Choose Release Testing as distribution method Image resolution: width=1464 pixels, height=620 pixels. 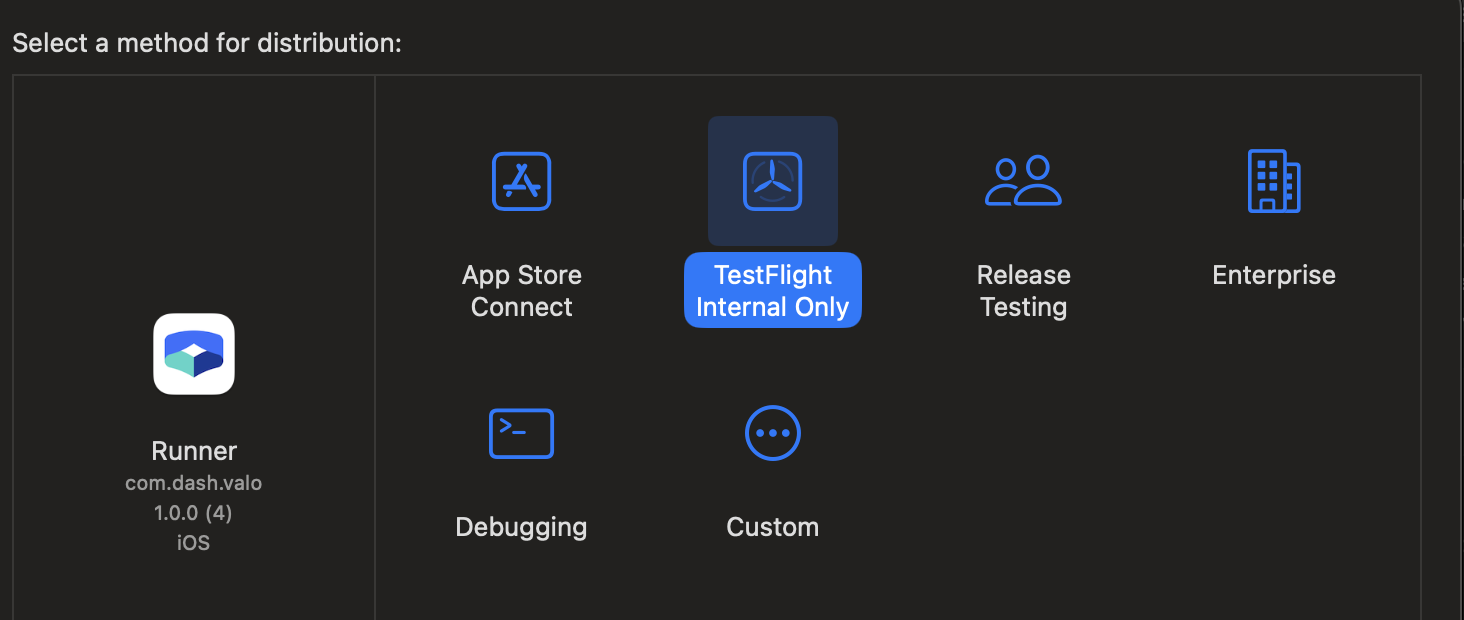[x=1023, y=290]
